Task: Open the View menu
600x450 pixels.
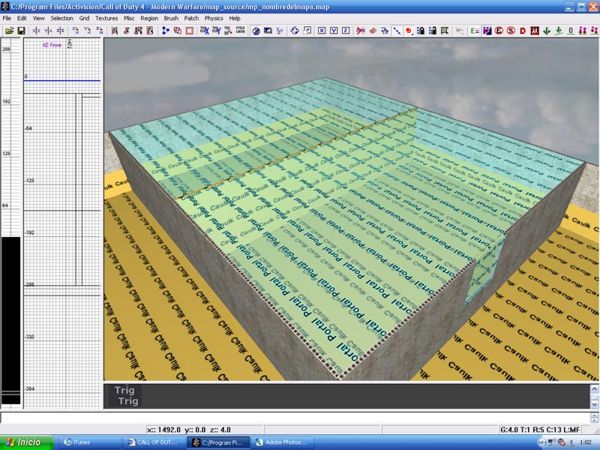Action: [39, 18]
